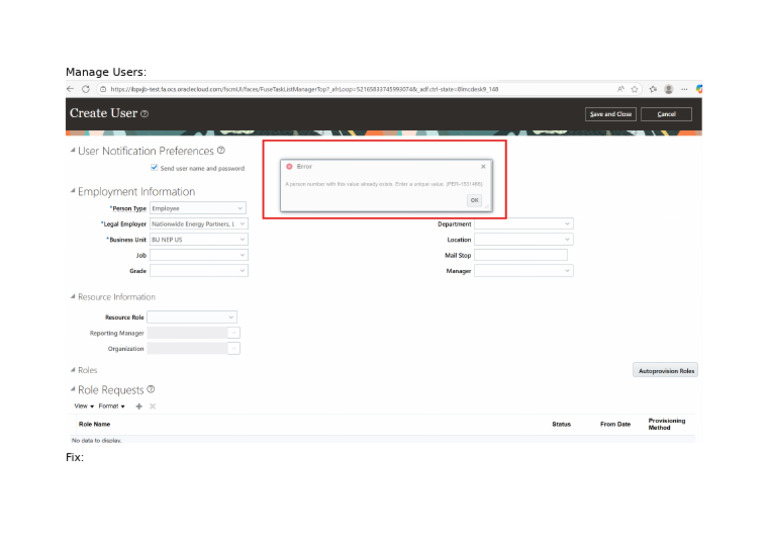Screen dimensions: 768x543
Task: Sort by Role Name column header
Action: coord(95,424)
